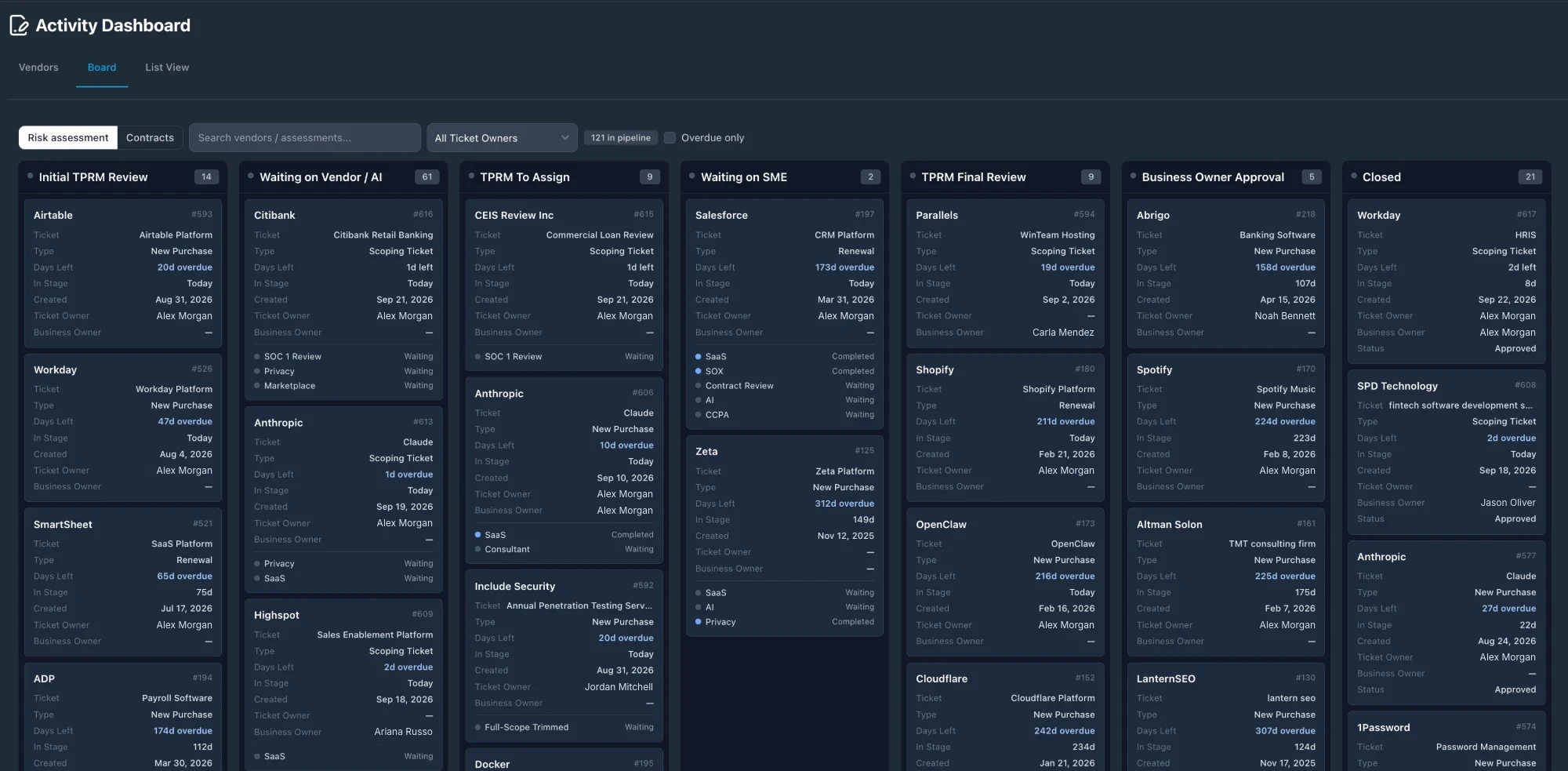Image resolution: width=1568 pixels, height=771 pixels.
Task: Switch to the Vendors tab
Action: (38, 67)
